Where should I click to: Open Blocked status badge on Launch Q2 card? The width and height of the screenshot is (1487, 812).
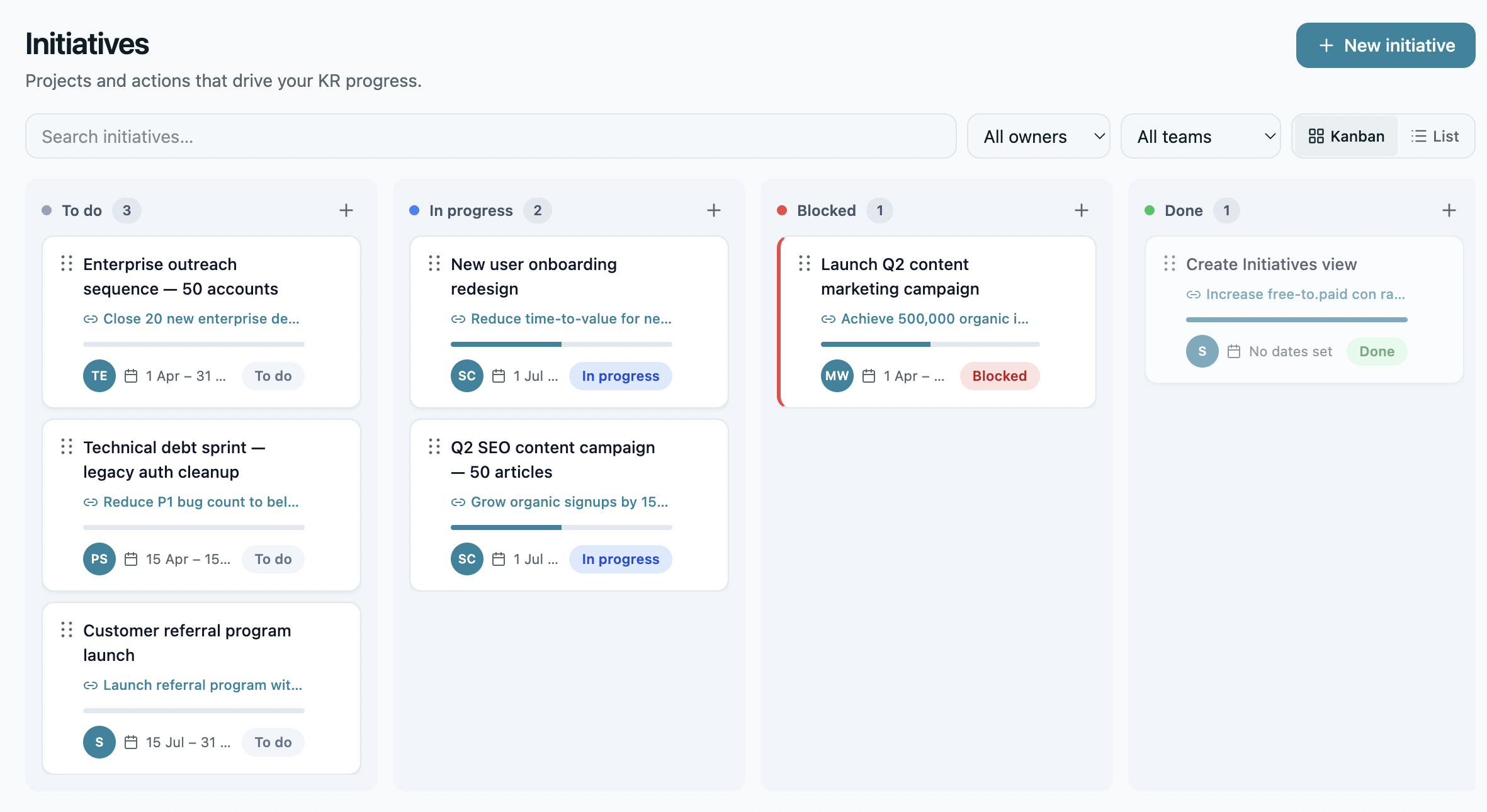point(1000,376)
